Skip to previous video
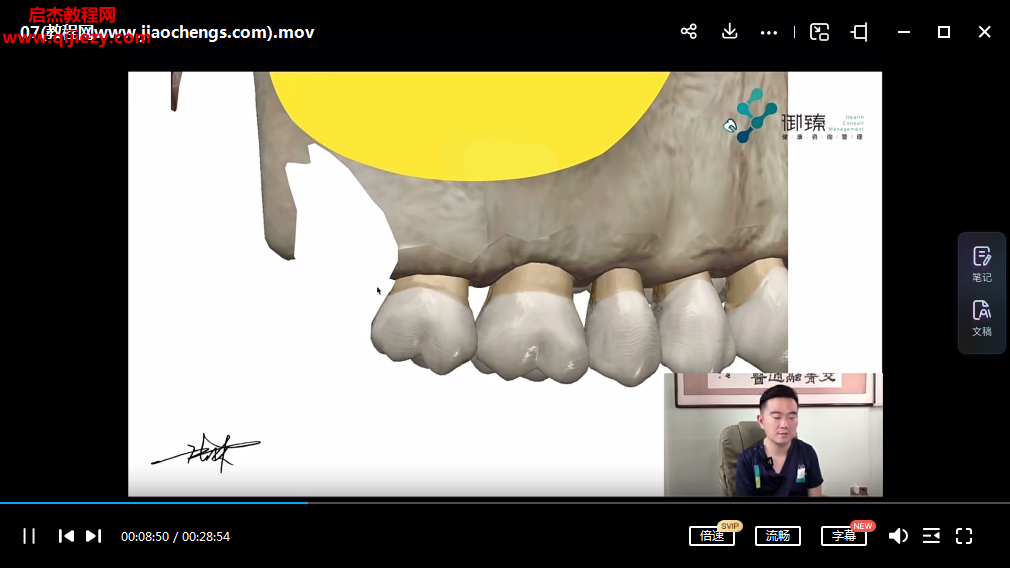Image resolution: width=1010 pixels, height=568 pixels. coord(66,536)
